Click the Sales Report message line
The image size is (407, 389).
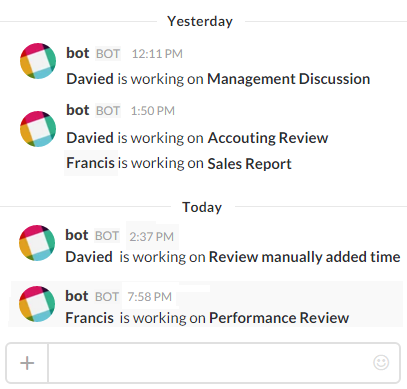[179, 163]
